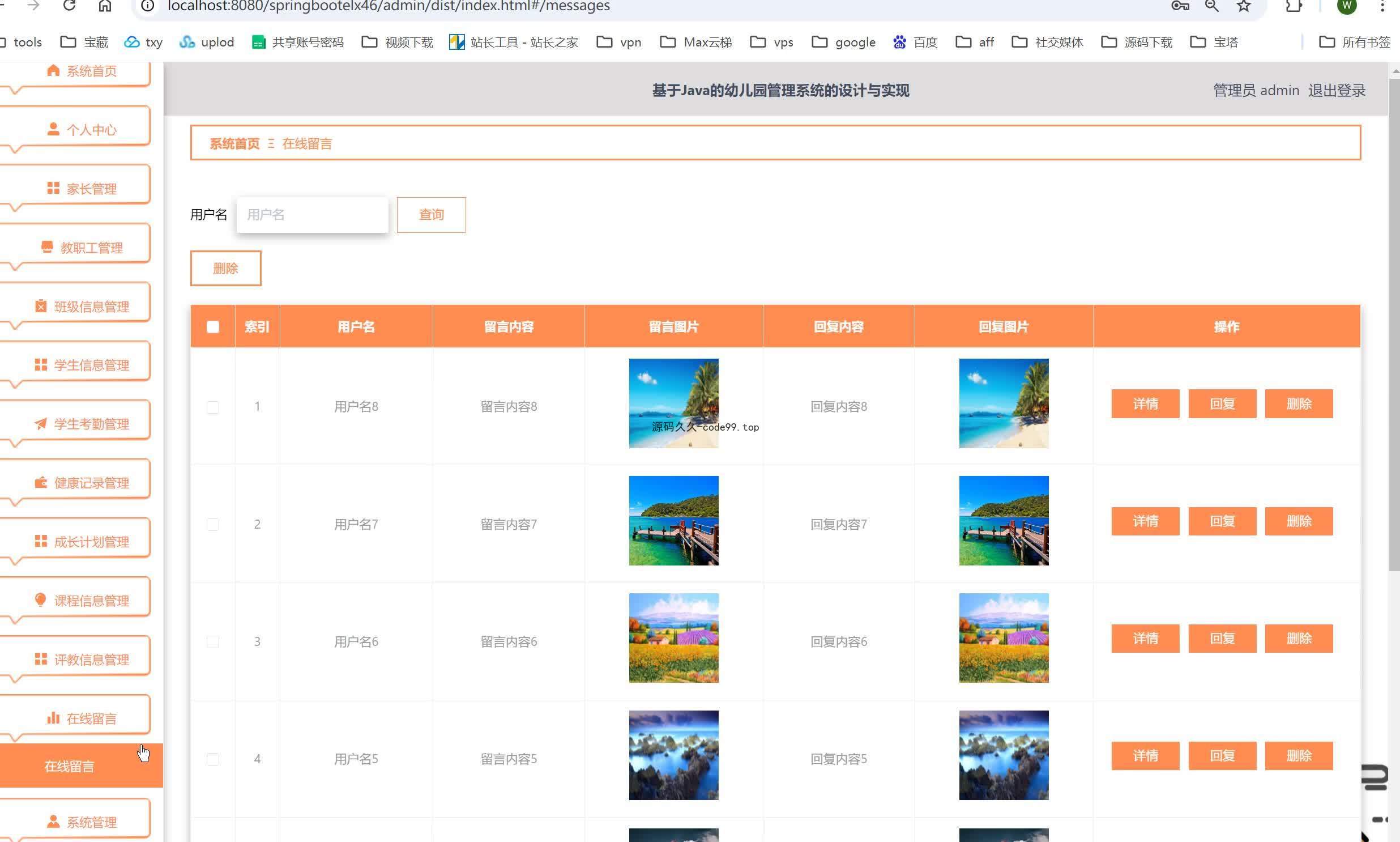Open the Chrome three-dot menu

coord(1382,6)
